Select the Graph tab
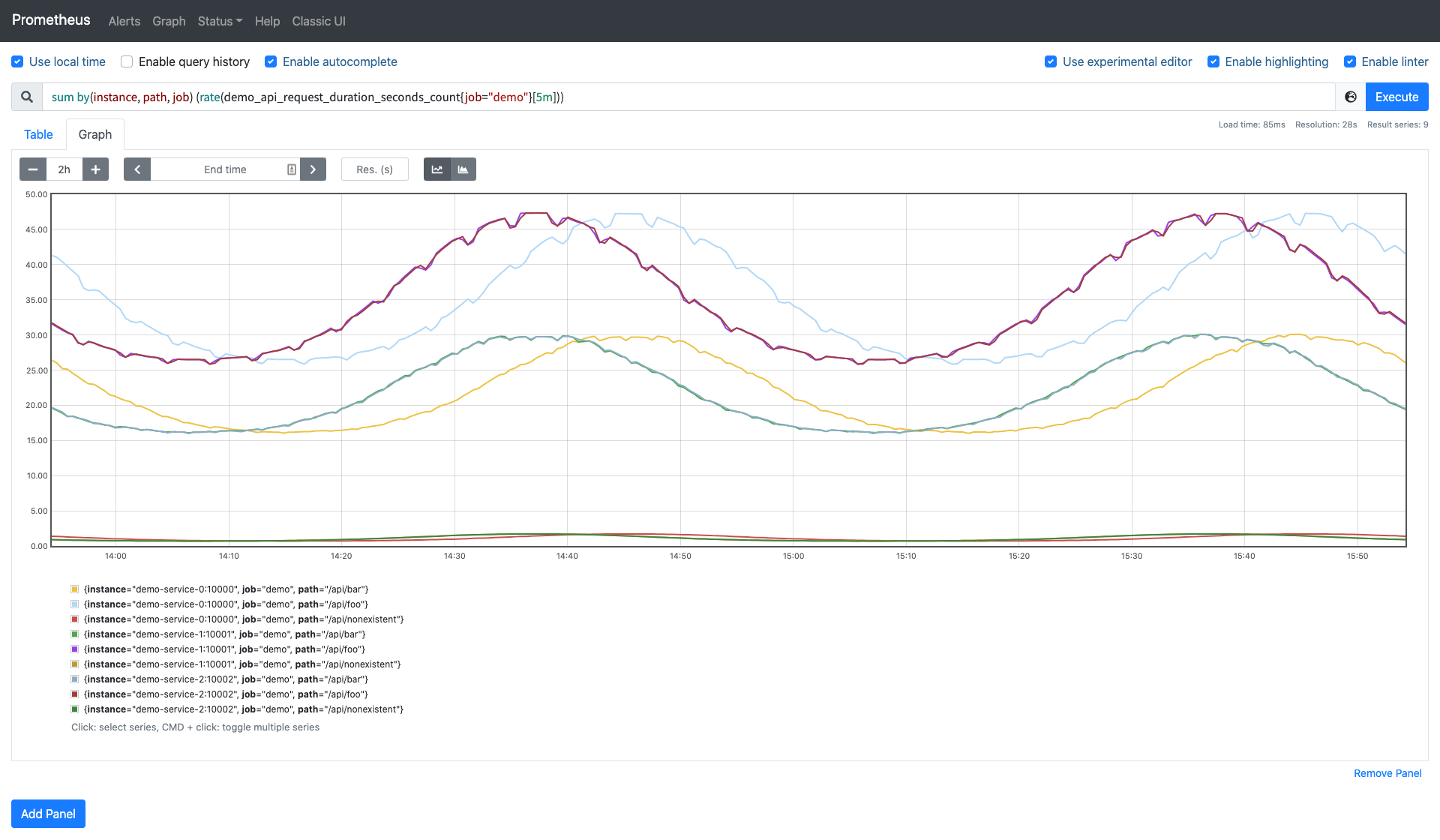The image size is (1440, 840). 95,134
